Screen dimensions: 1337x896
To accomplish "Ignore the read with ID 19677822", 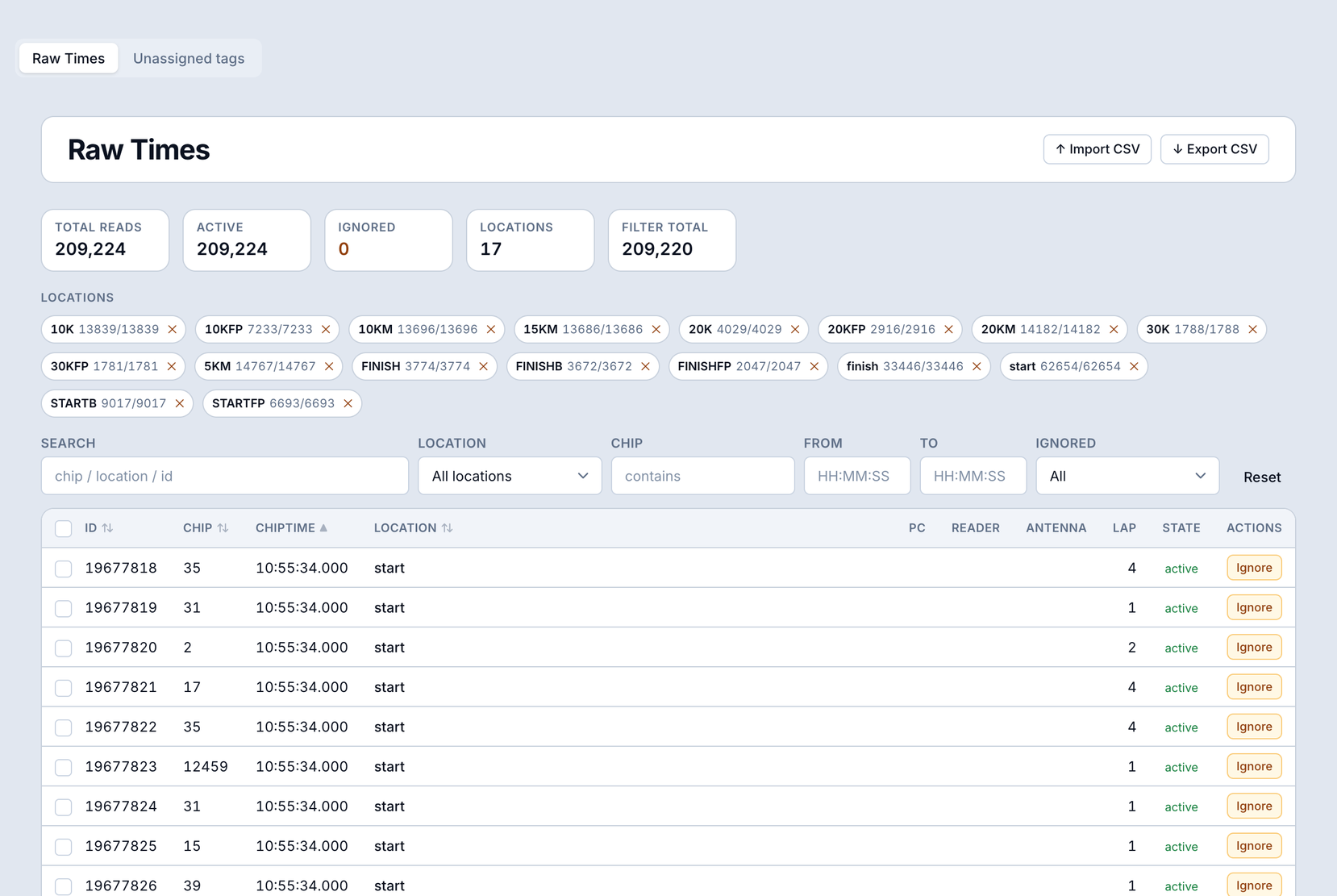I will pos(1254,727).
